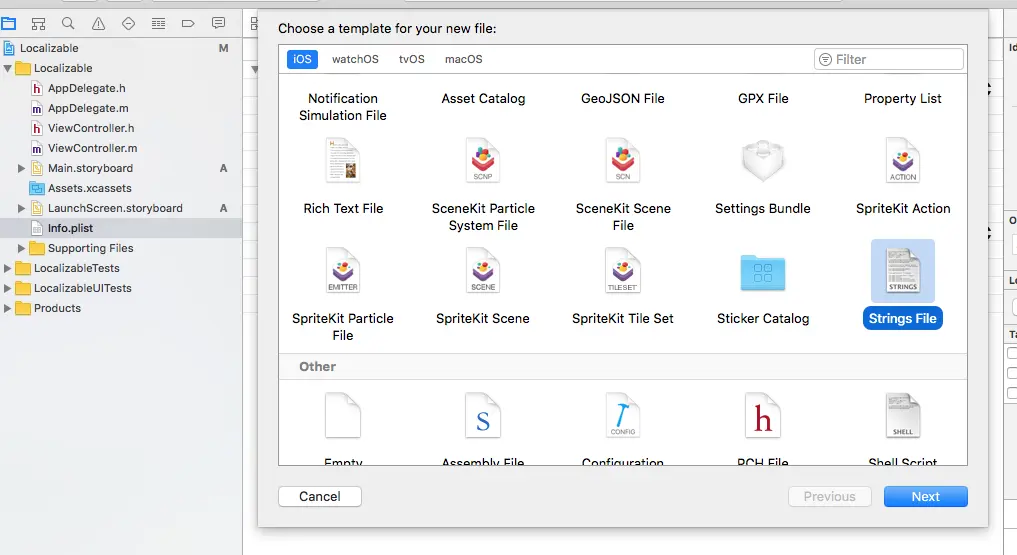Select the Sticker Catalog folder icon
1017x555 pixels.
click(x=763, y=272)
